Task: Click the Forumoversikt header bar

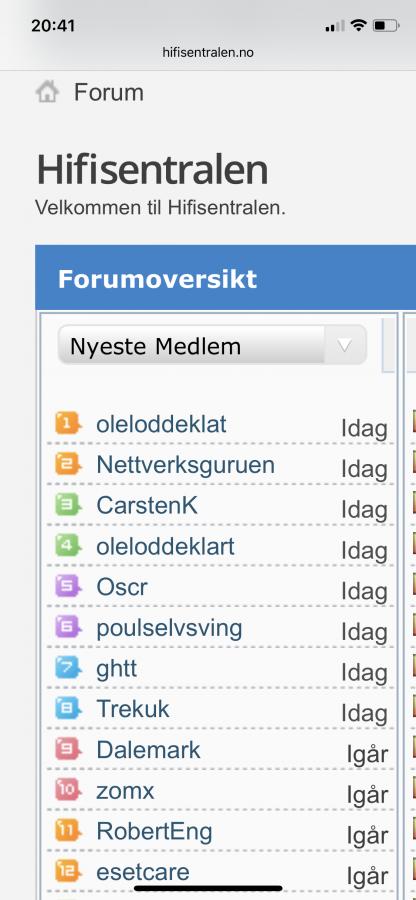Action: pyautogui.click(x=226, y=278)
